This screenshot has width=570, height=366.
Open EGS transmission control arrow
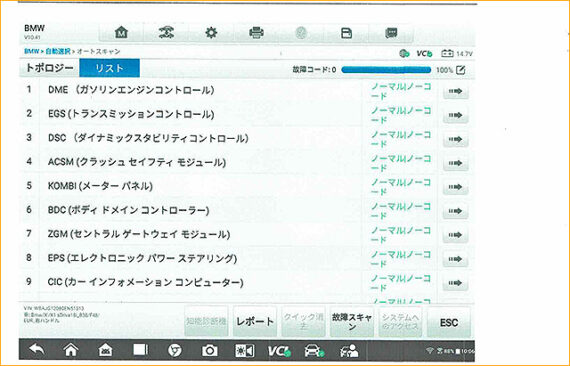coord(455,115)
